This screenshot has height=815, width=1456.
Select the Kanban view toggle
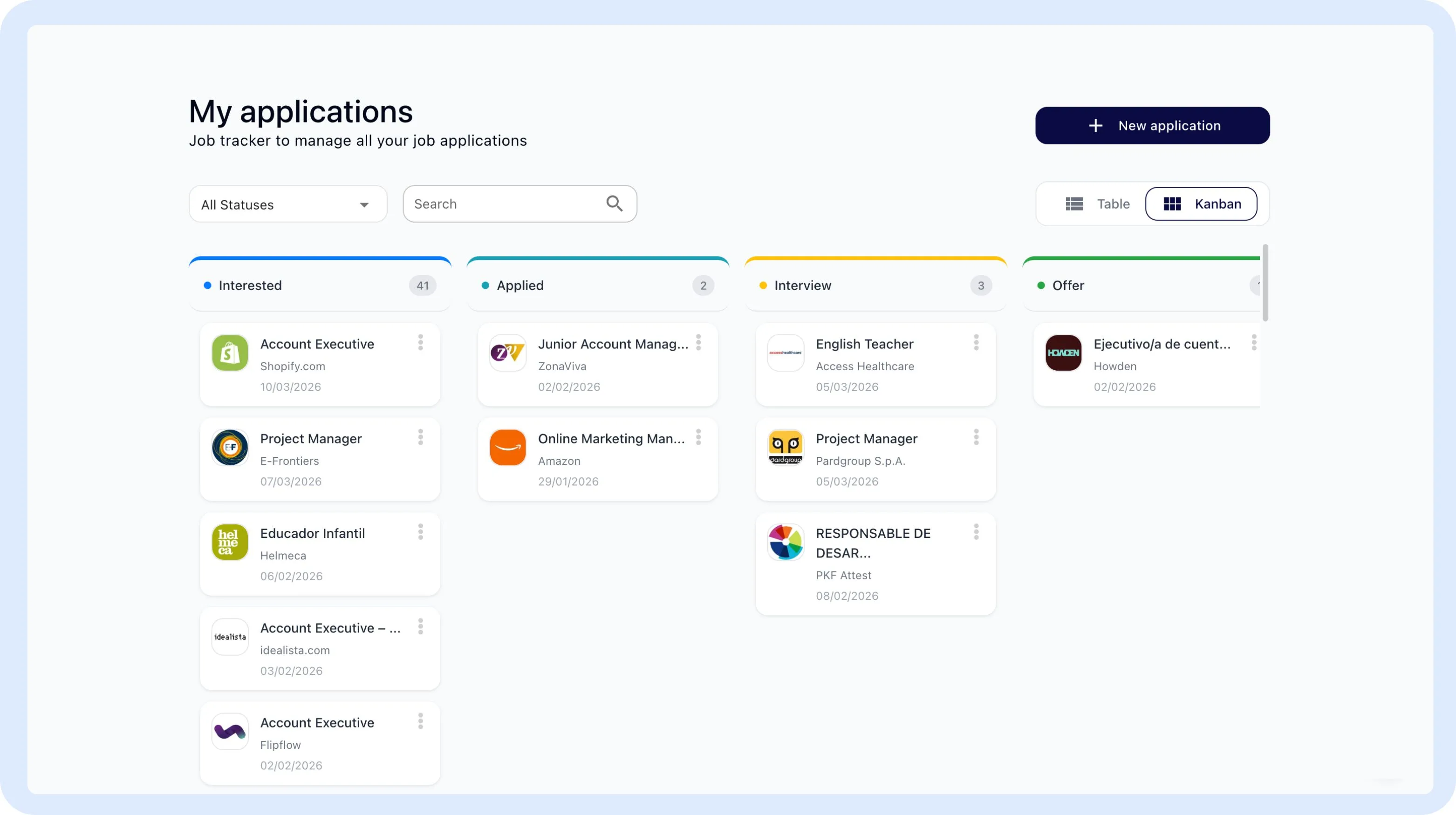[x=1202, y=204]
